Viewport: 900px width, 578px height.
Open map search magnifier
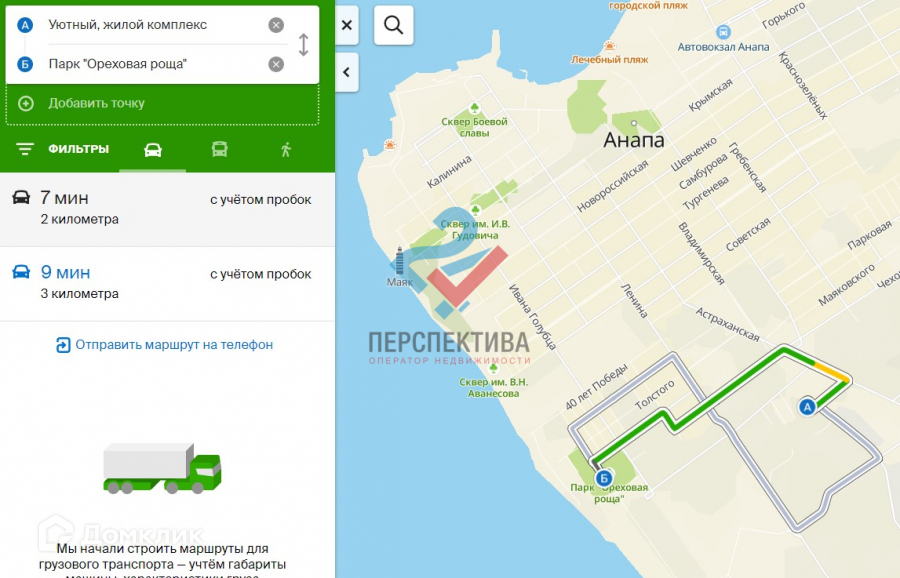pyautogui.click(x=394, y=25)
